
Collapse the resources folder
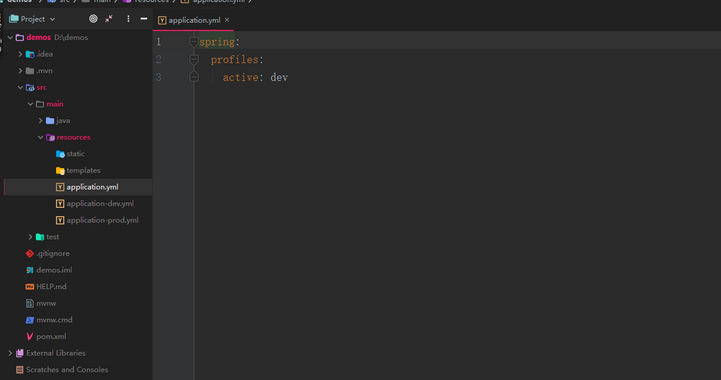[40, 137]
